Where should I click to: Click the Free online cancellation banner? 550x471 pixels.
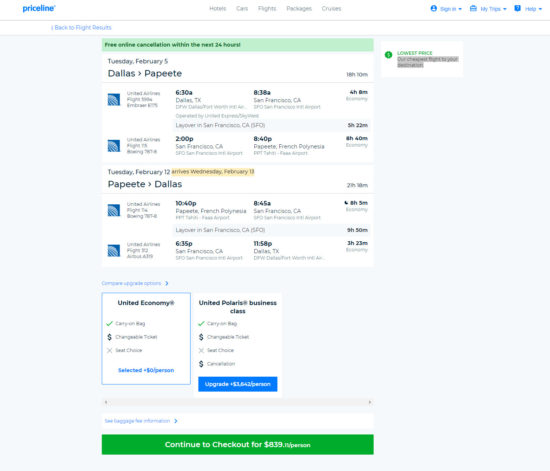237,45
